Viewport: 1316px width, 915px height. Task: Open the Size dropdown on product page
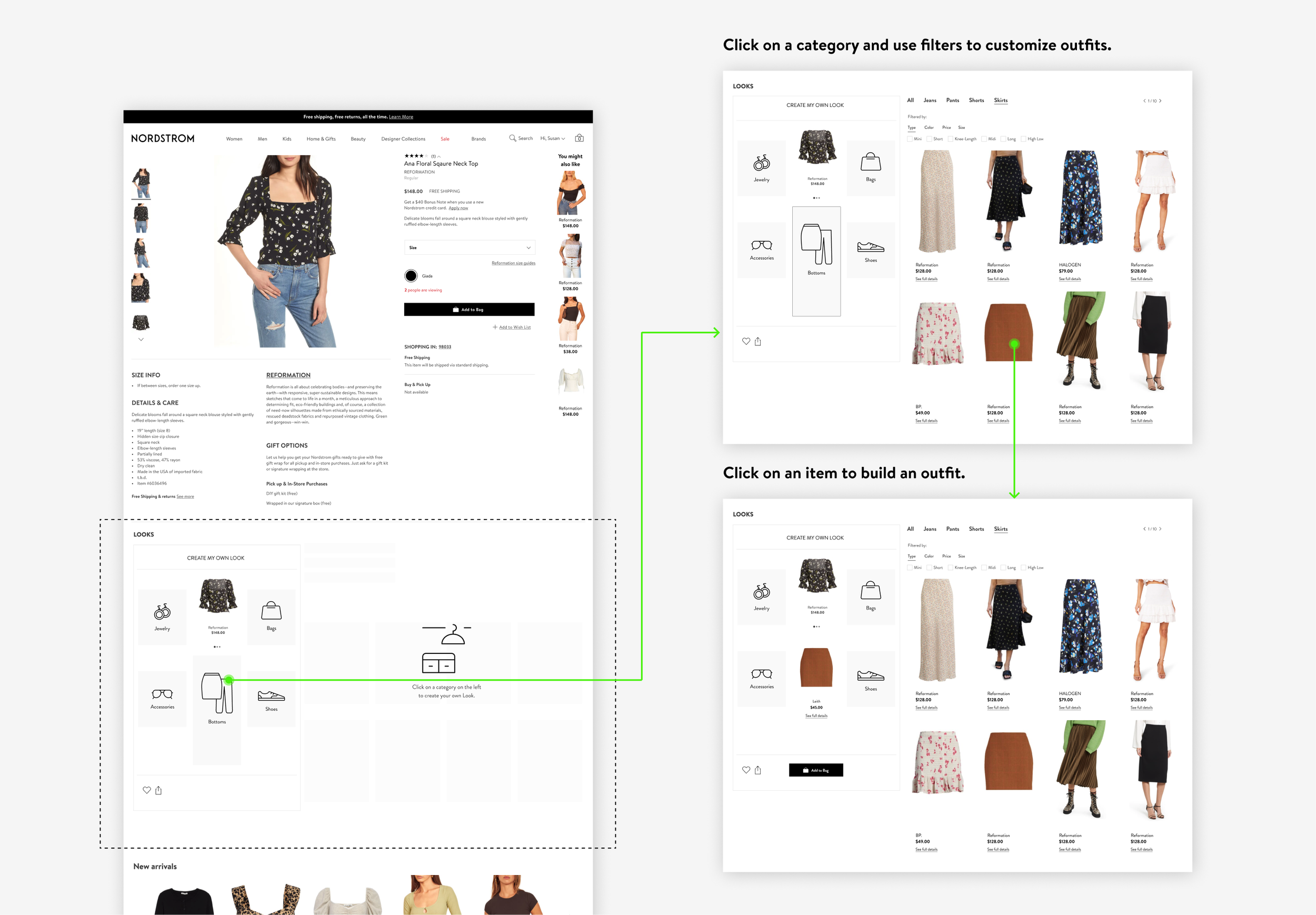click(x=470, y=247)
